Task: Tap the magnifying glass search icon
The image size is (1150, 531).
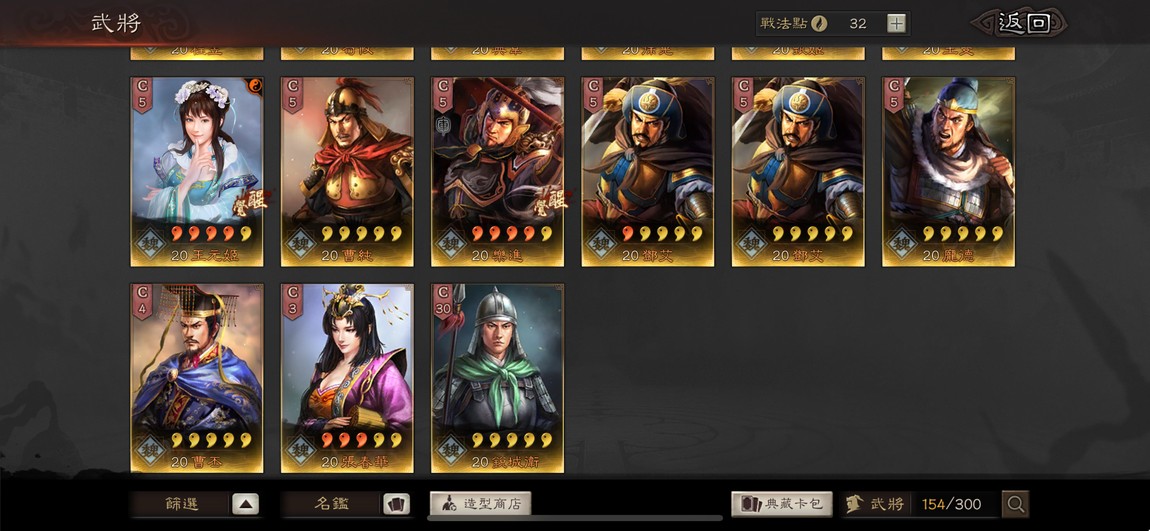Action: (1015, 504)
